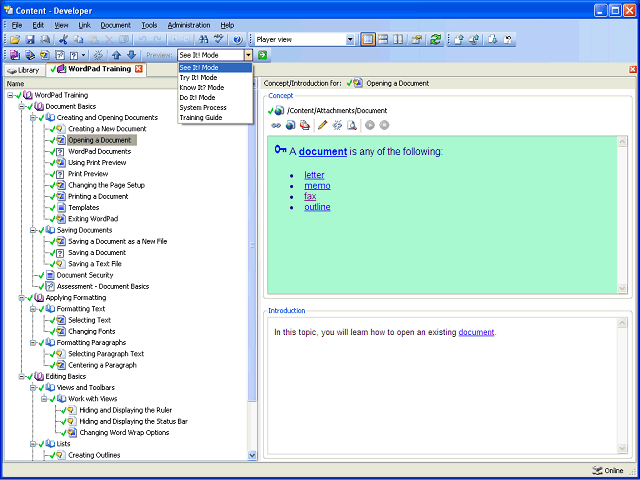640x480 pixels.
Task: Open the Document menu
Action: coord(116,25)
